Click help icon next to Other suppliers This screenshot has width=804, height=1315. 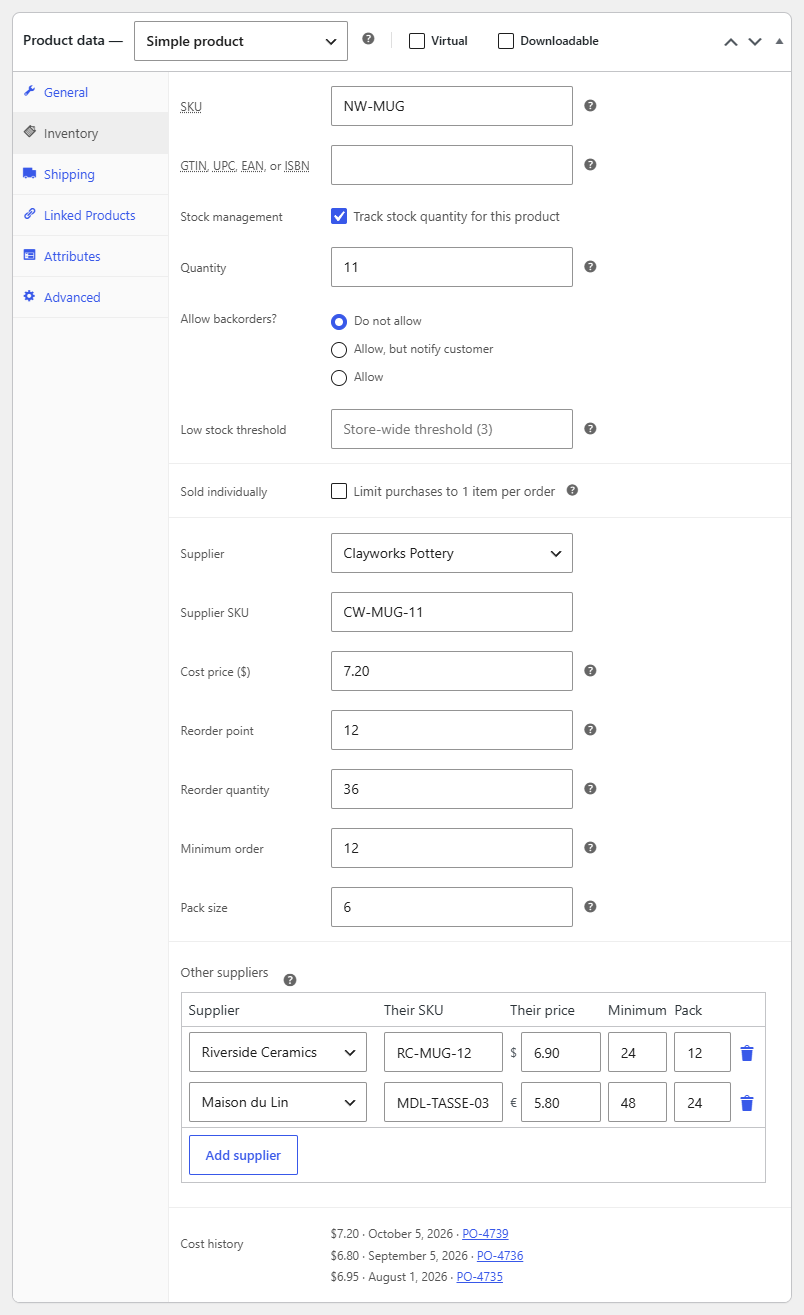(290, 980)
